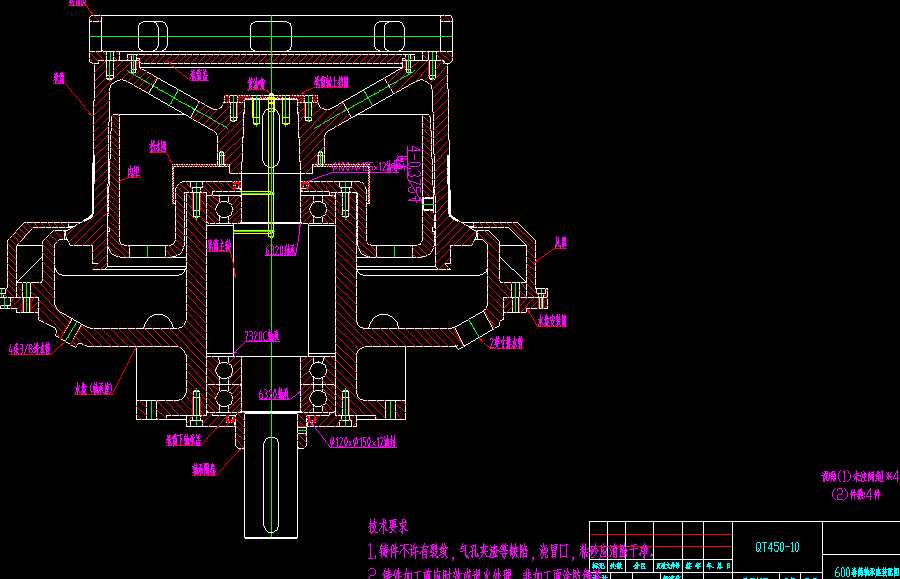Select the 分区 title block cell
The height and width of the screenshot is (579, 900).
(639, 566)
